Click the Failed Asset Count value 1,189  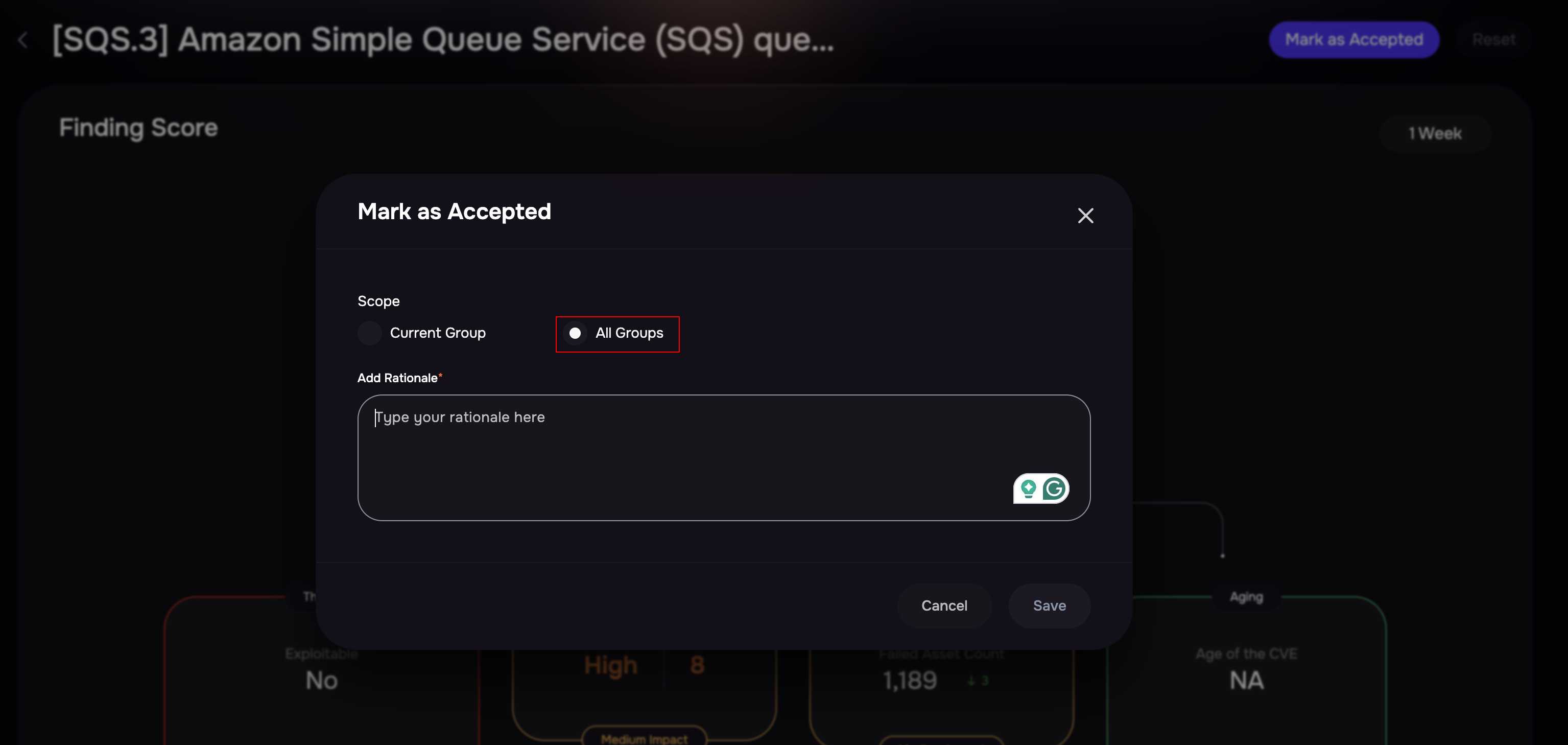(x=910, y=681)
